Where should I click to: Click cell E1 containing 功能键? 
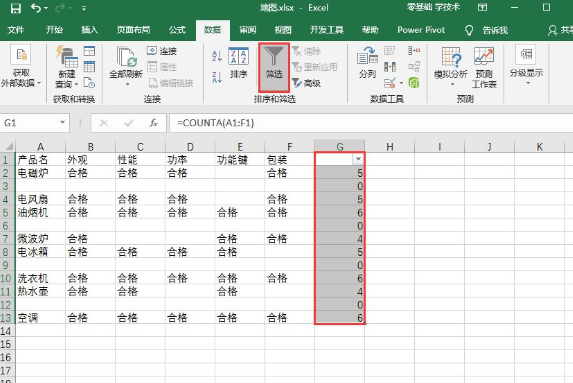click(x=240, y=159)
